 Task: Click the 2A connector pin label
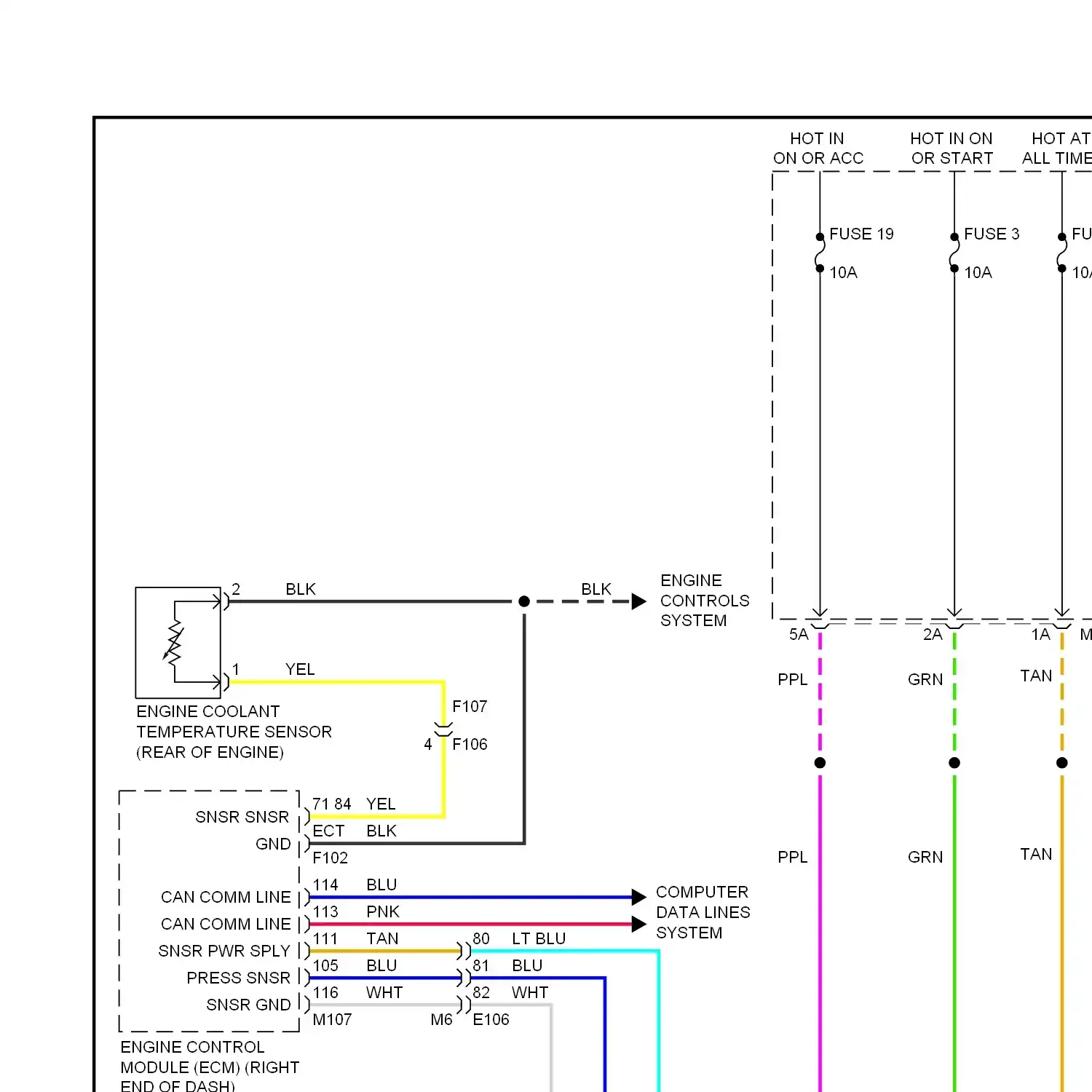tap(933, 634)
